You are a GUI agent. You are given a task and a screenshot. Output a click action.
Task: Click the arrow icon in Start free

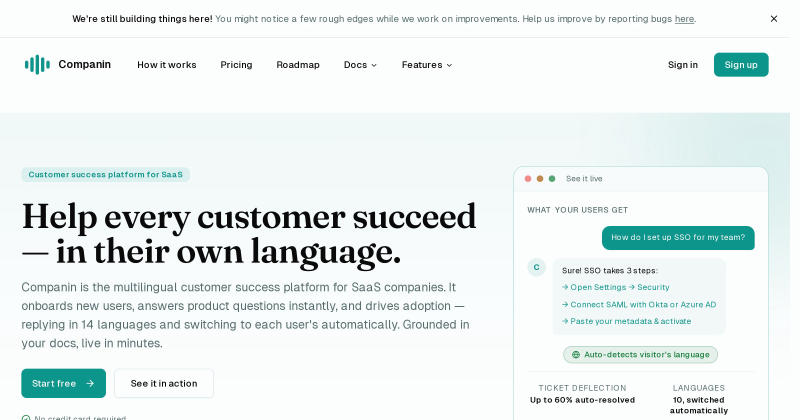90,383
